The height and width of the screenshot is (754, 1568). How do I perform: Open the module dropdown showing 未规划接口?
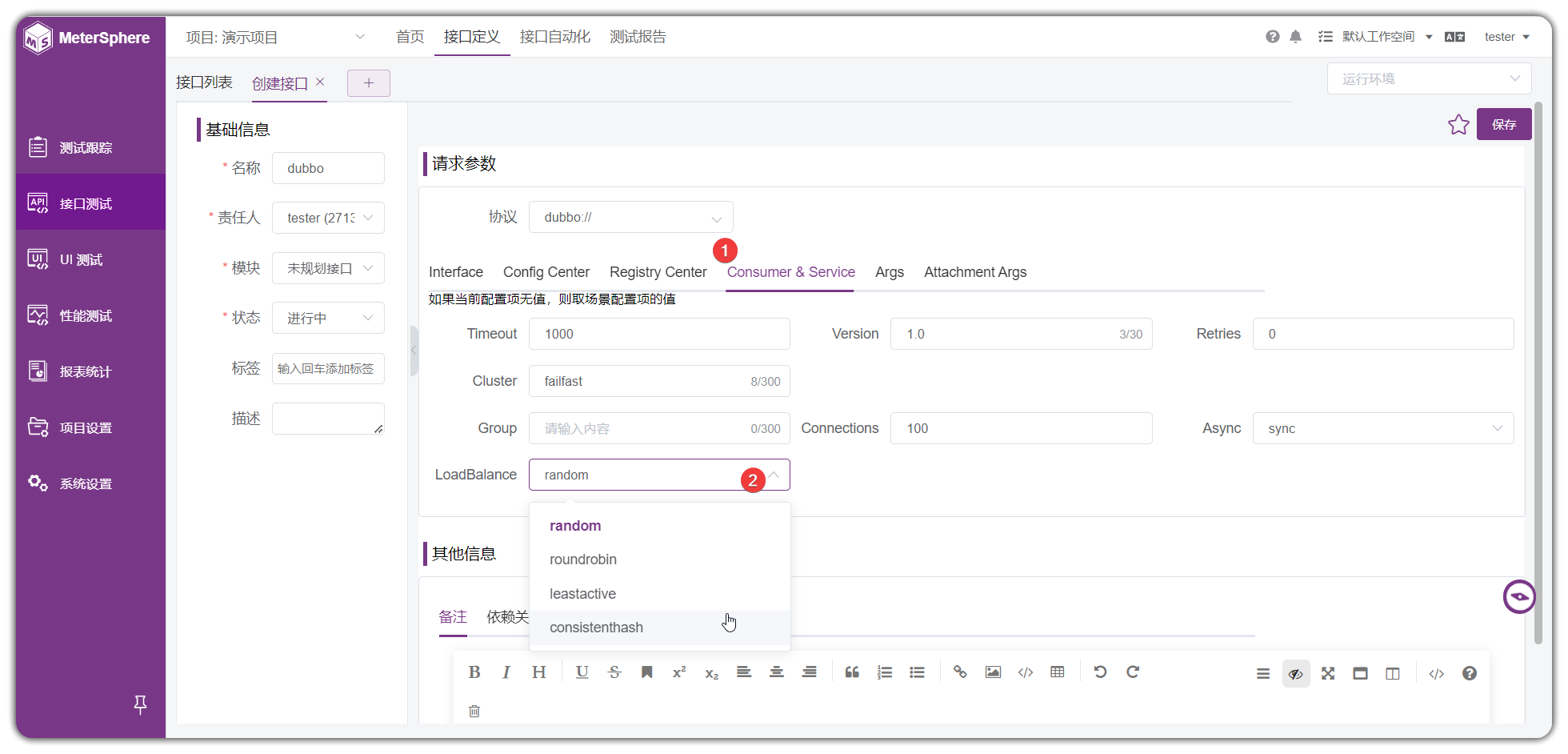pos(328,269)
